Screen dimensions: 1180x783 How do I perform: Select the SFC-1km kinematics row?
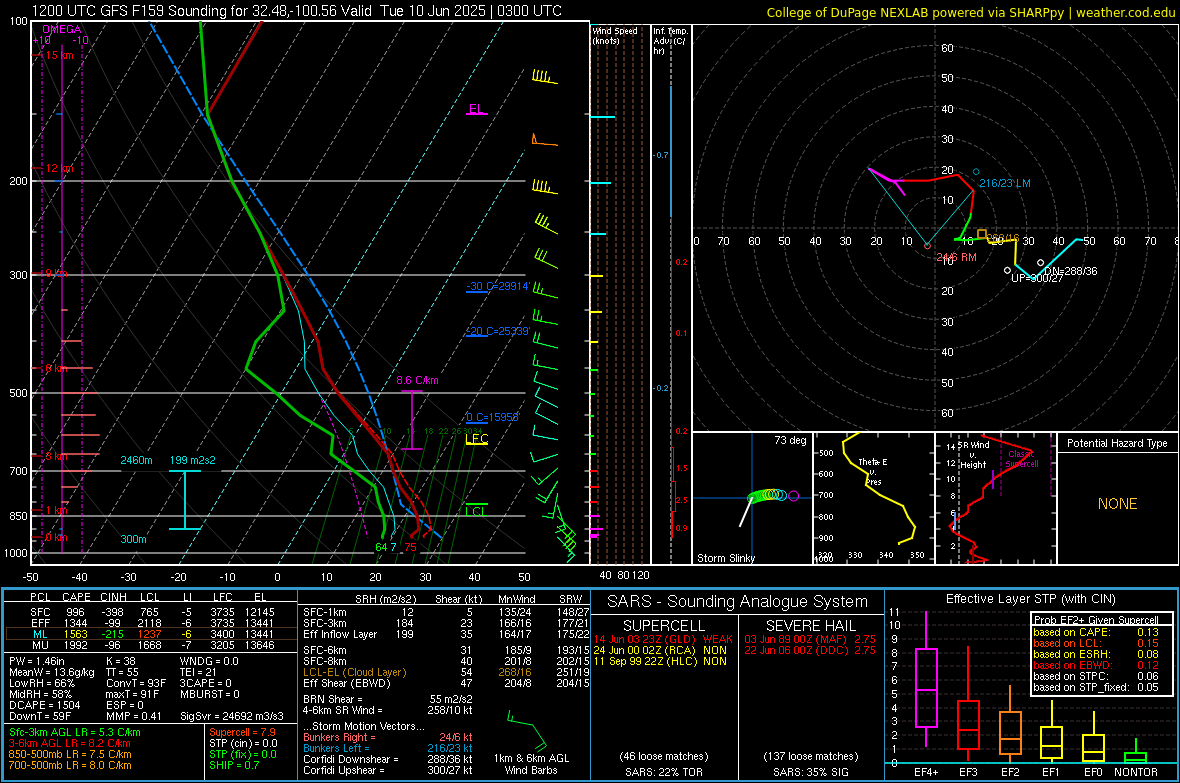pos(446,612)
